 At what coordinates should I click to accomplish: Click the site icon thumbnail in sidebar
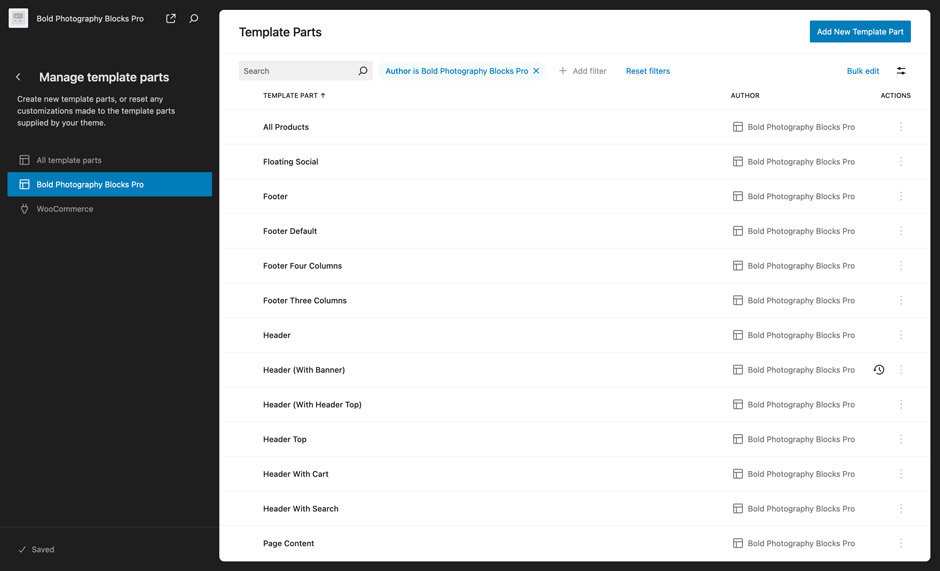click(x=18, y=19)
